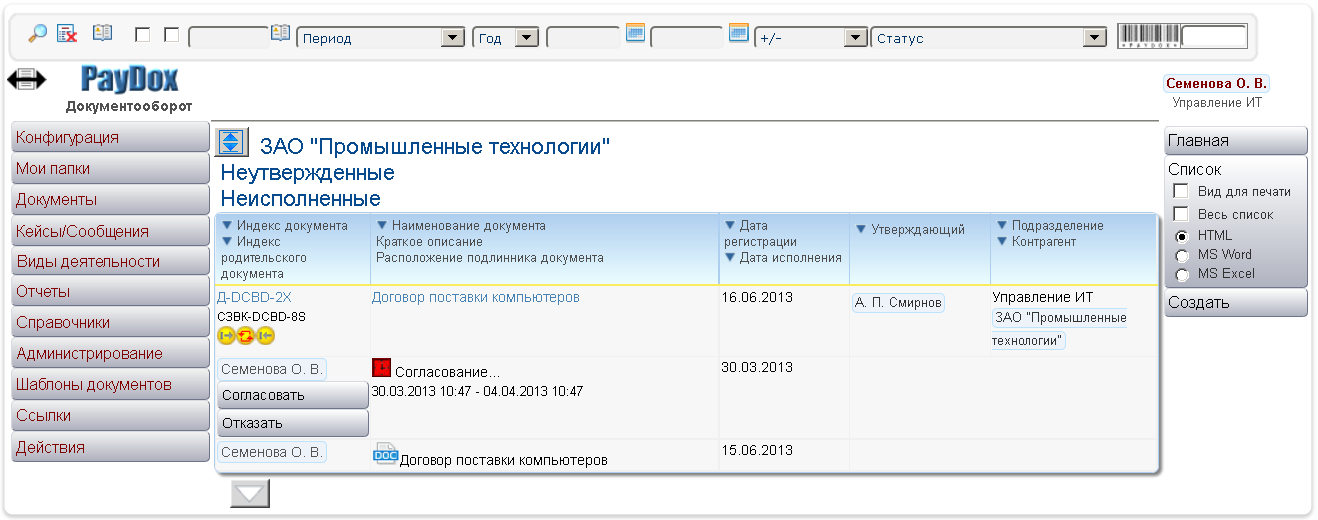
Task: Click the DOC file attachment icon
Action: (x=385, y=454)
